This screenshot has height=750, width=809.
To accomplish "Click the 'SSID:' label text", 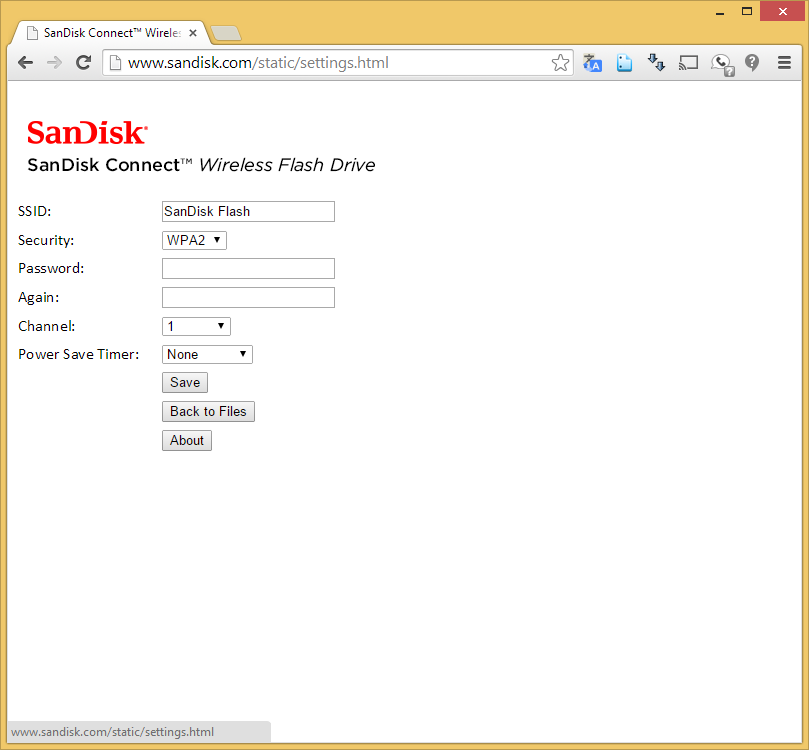I will point(35,211).
